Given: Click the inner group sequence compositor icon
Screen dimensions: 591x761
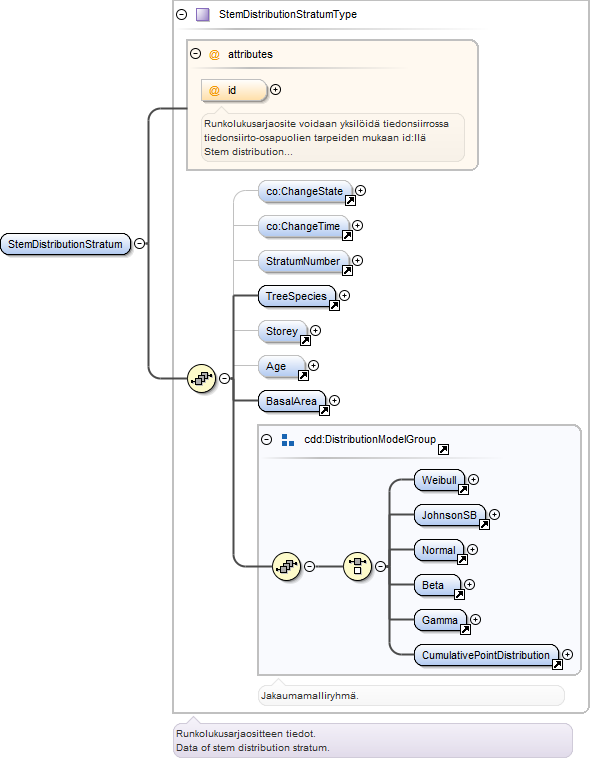Looking at the screenshot, I should click(287, 566).
